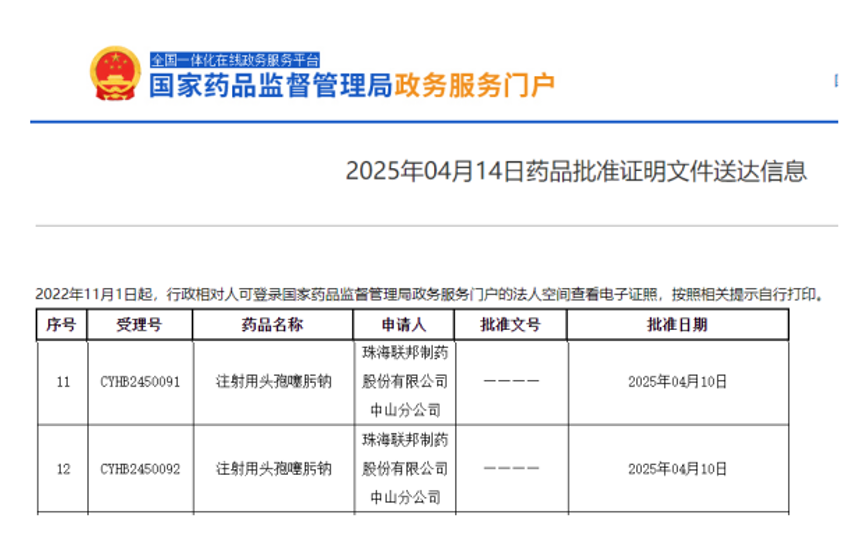Select serial number cell 12
The height and width of the screenshot is (535, 844).
tap(64, 469)
